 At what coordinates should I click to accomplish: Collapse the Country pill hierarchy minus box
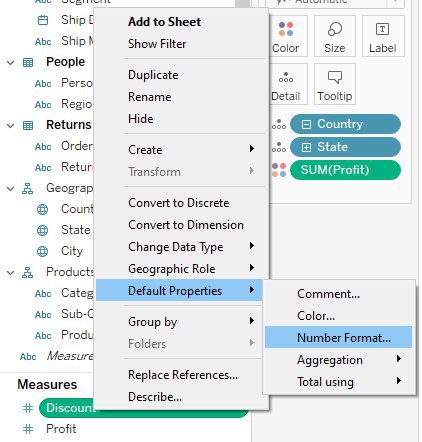click(306, 124)
